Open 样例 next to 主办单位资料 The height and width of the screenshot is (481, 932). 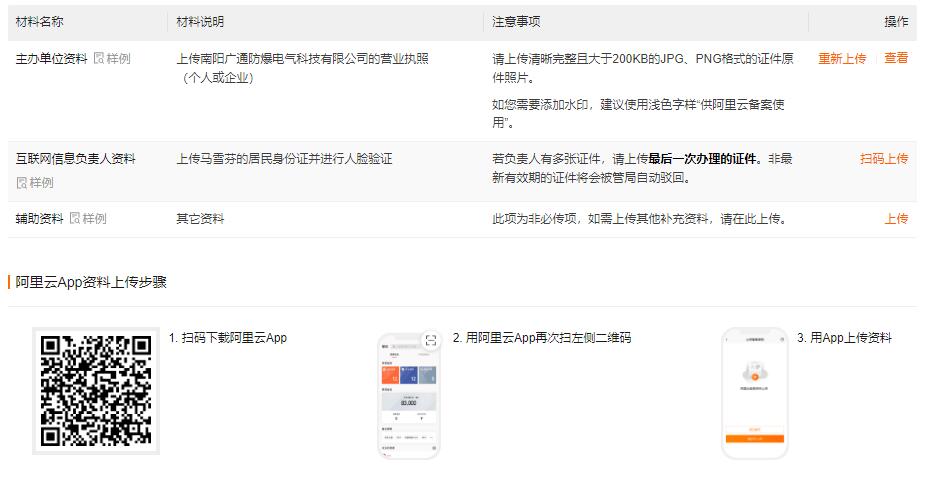coord(118,58)
